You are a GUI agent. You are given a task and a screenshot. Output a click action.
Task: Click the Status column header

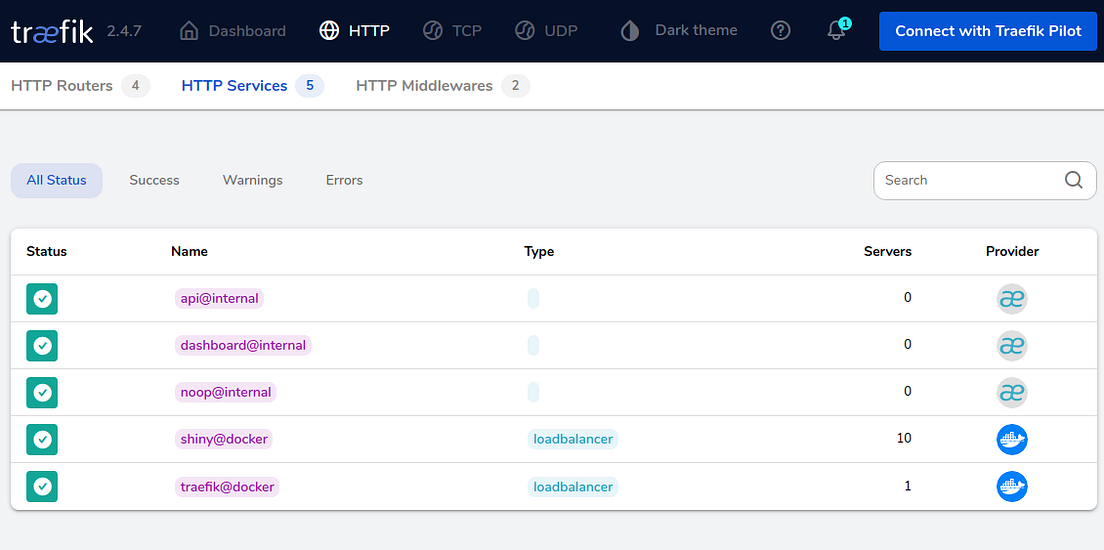[x=46, y=251]
